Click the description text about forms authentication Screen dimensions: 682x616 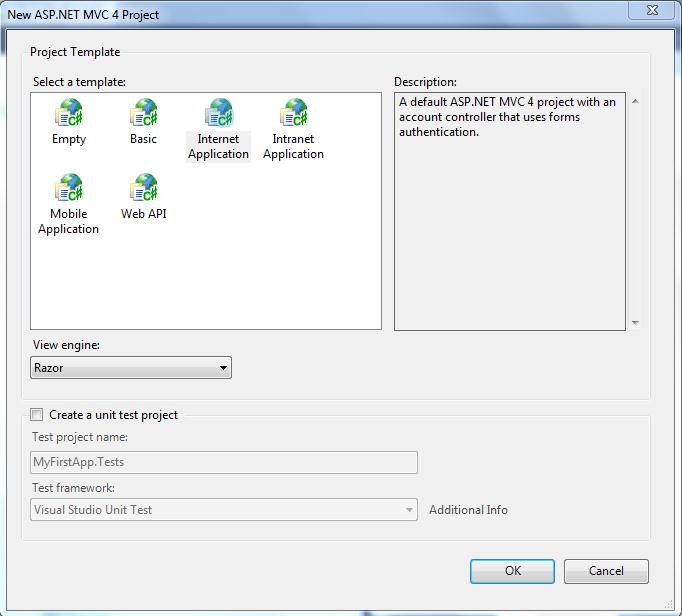pyautogui.click(x=508, y=117)
